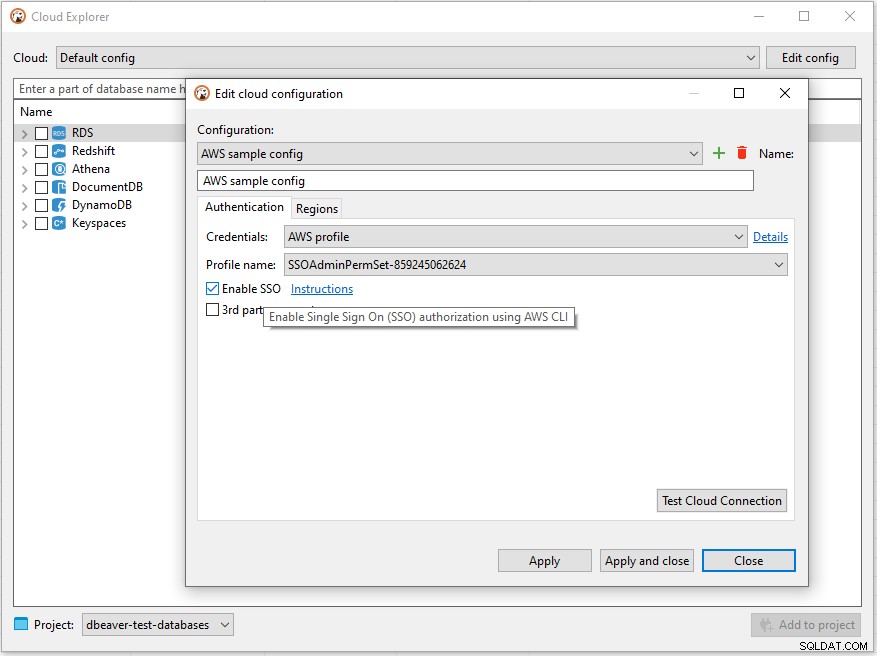The height and width of the screenshot is (656, 877).
Task: Tick the DynamoDB checkbox
Action: pyautogui.click(x=41, y=205)
